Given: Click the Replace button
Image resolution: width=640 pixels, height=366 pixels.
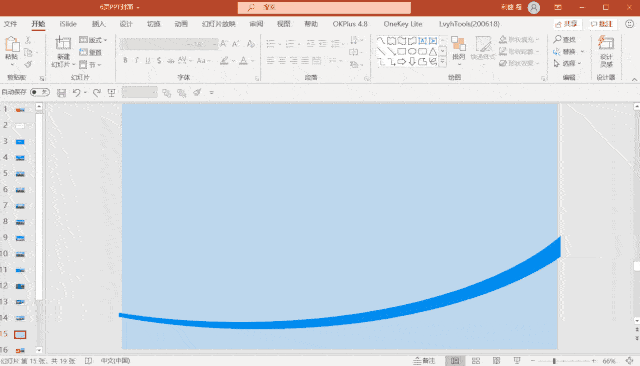Looking at the screenshot, I should (569, 52).
